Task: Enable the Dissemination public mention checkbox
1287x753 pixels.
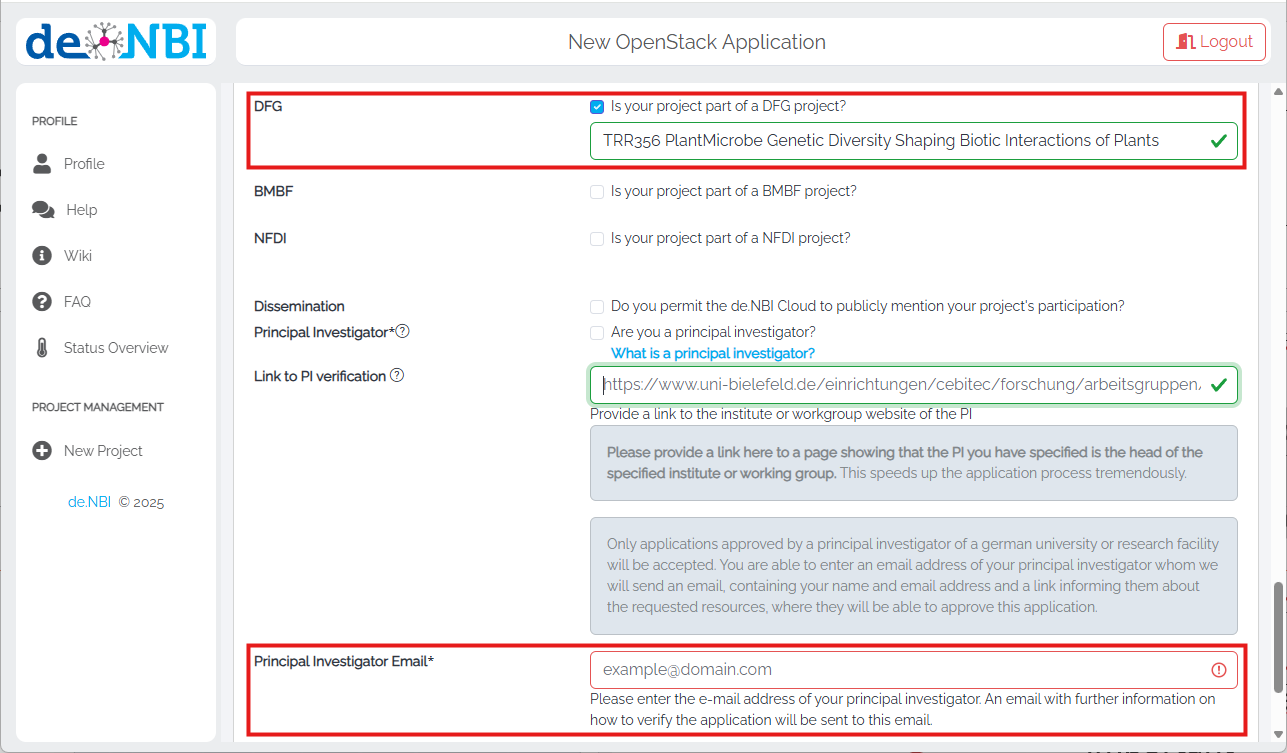Action: tap(597, 306)
